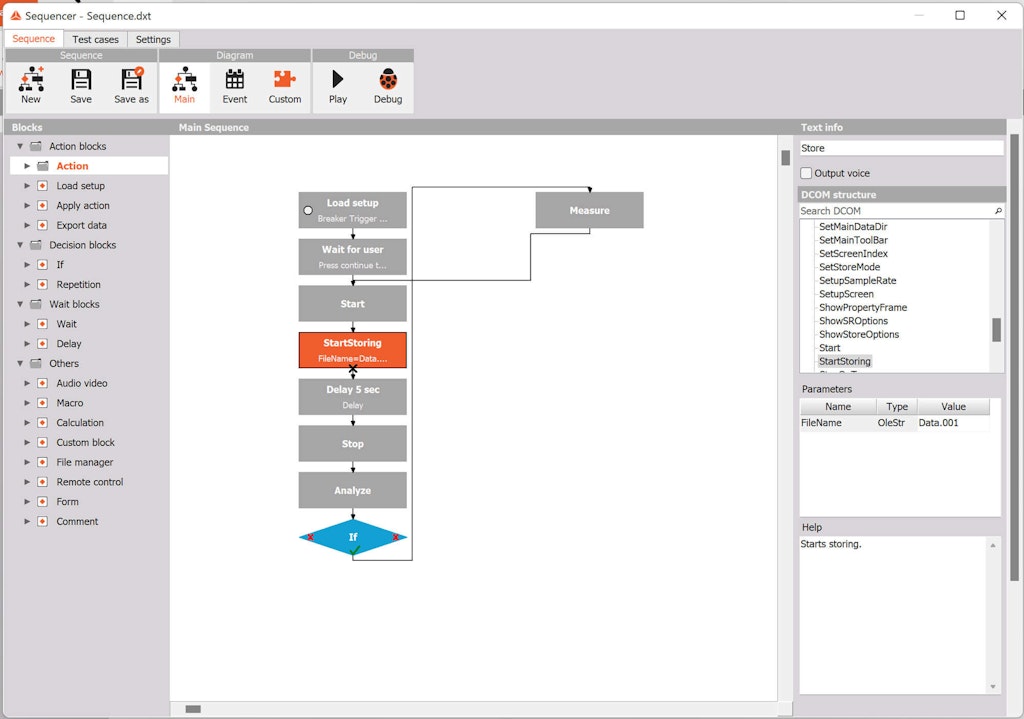Start Debug mode
The width and height of the screenshot is (1024, 719).
tap(388, 85)
